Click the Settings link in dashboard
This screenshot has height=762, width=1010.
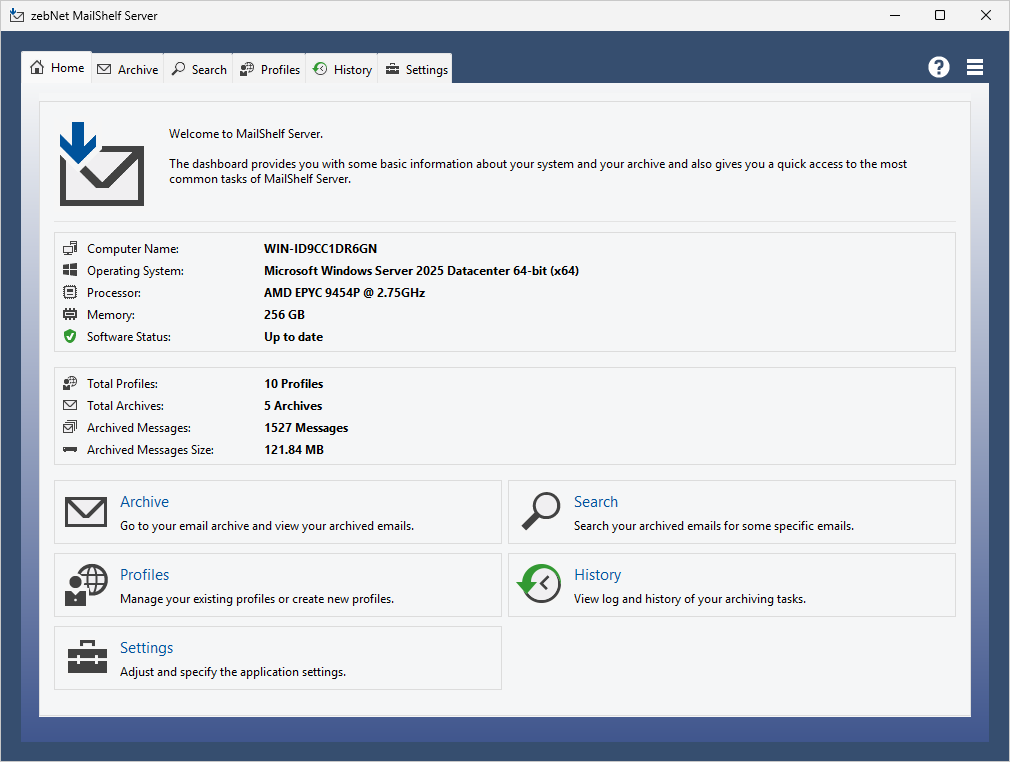pos(146,648)
